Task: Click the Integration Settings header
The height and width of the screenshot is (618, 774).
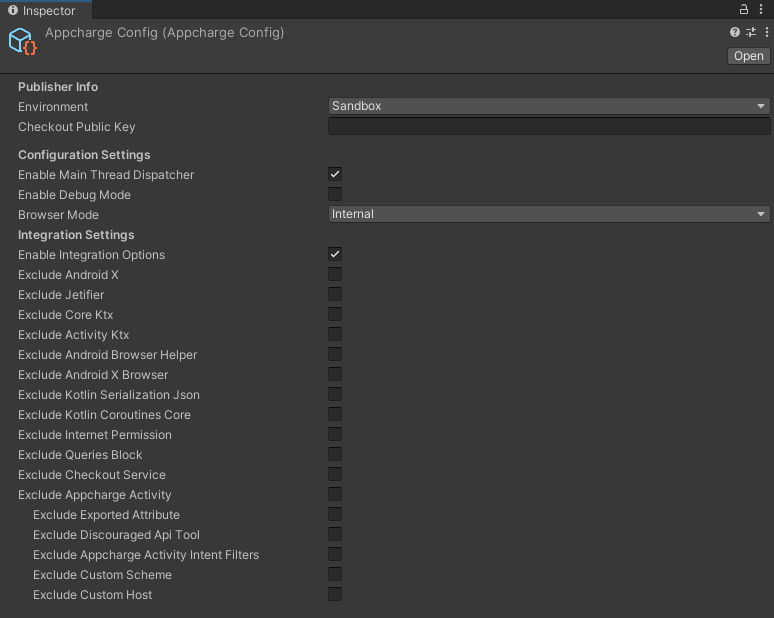Action: tap(76, 235)
